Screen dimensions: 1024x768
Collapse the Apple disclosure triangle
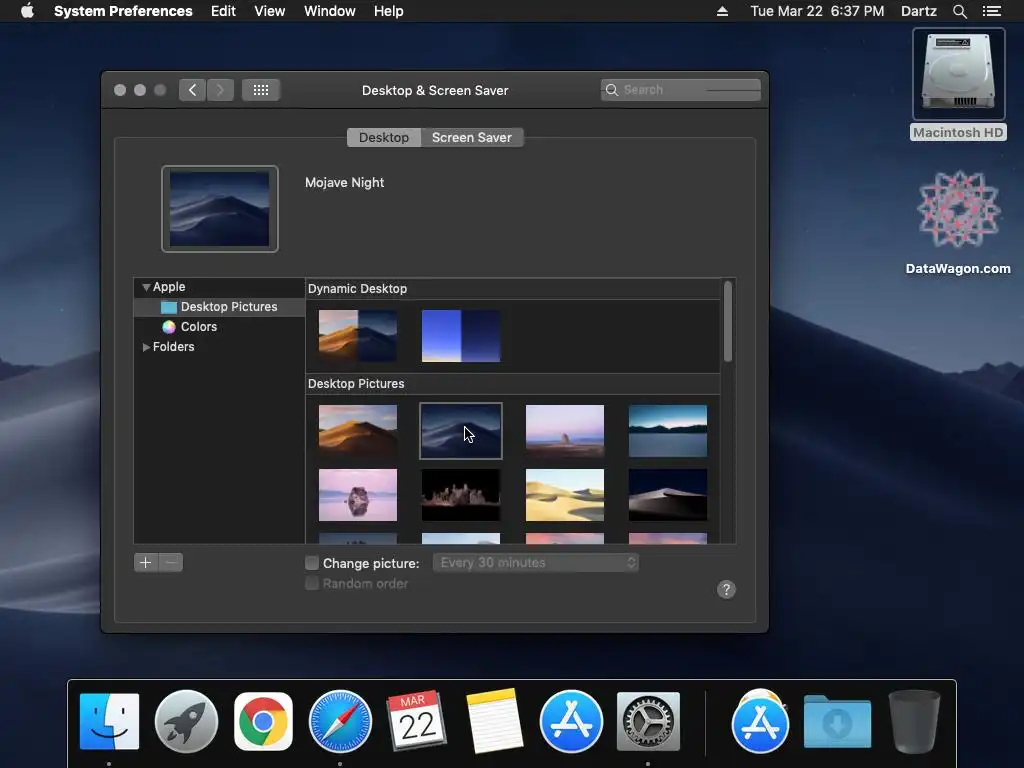click(146, 287)
